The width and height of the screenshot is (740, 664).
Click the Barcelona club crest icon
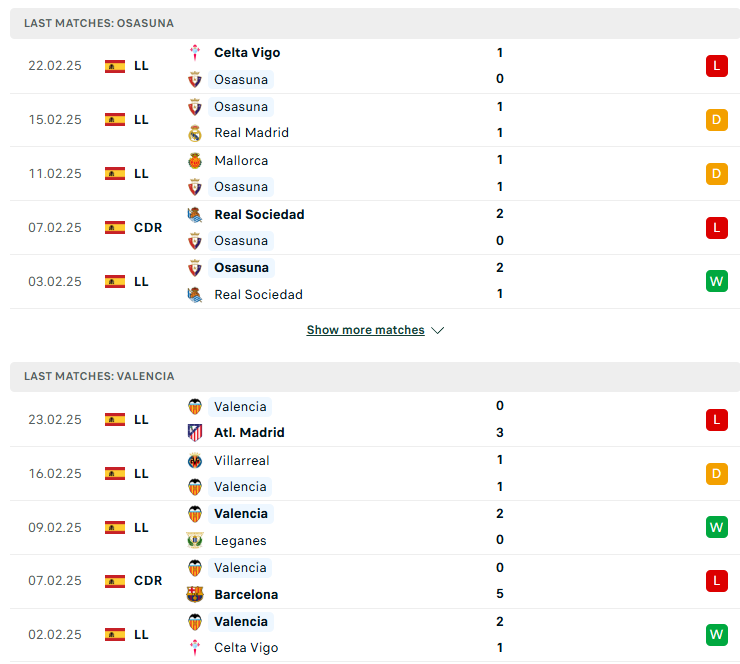click(x=194, y=594)
